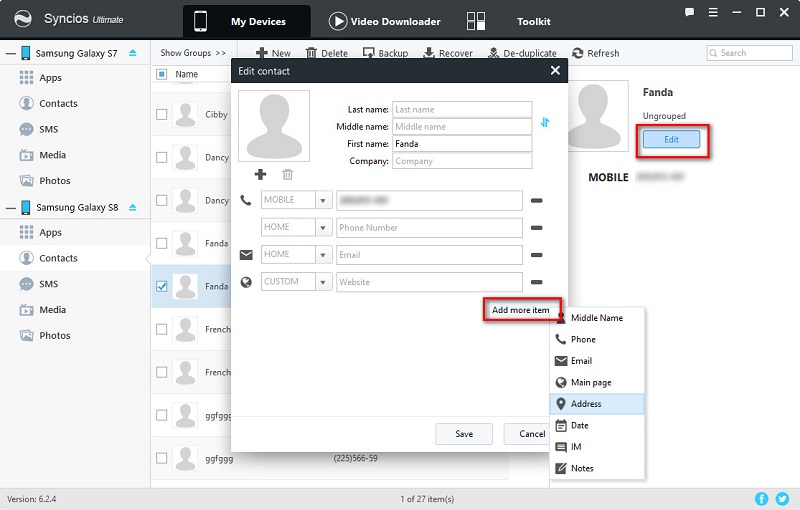The width and height of the screenshot is (800, 510).
Task: Click the swap name order icon
Action: click(545, 122)
